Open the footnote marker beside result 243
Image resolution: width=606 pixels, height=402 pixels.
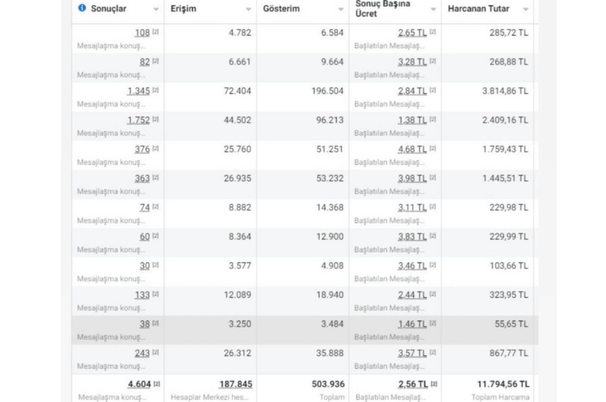tap(156, 352)
